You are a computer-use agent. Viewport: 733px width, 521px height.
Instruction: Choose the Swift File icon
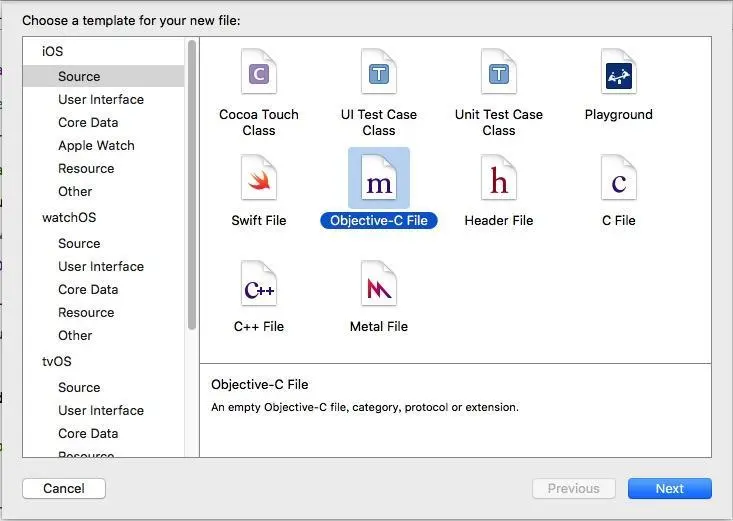coord(259,180)
